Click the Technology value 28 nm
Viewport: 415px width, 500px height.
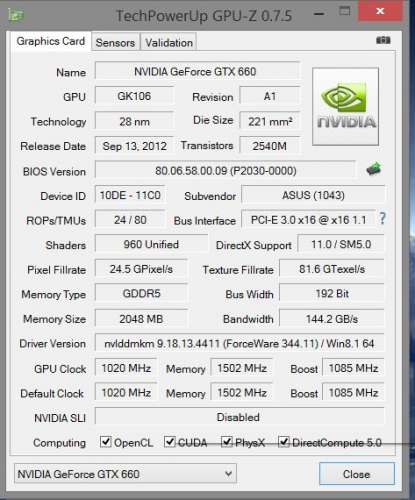tap(134, 121)
